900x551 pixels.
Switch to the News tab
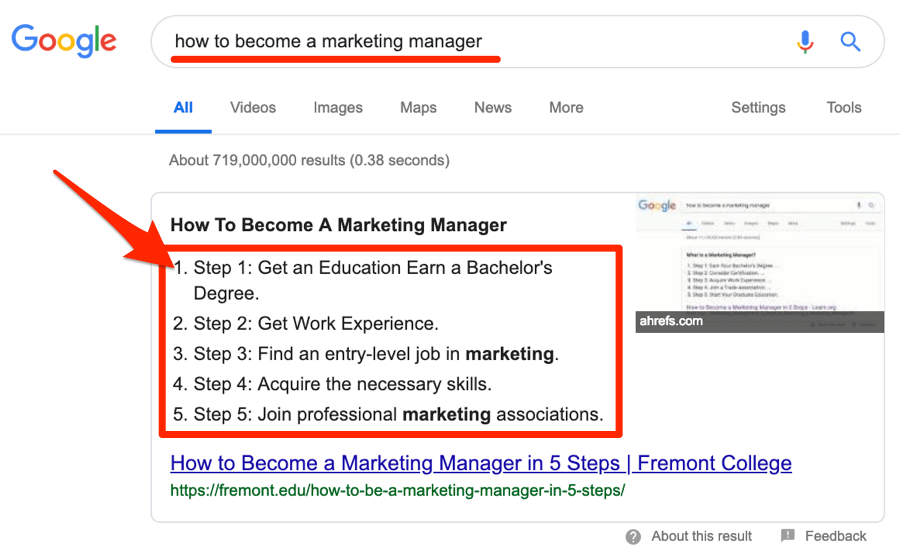[x=493, y=108]
